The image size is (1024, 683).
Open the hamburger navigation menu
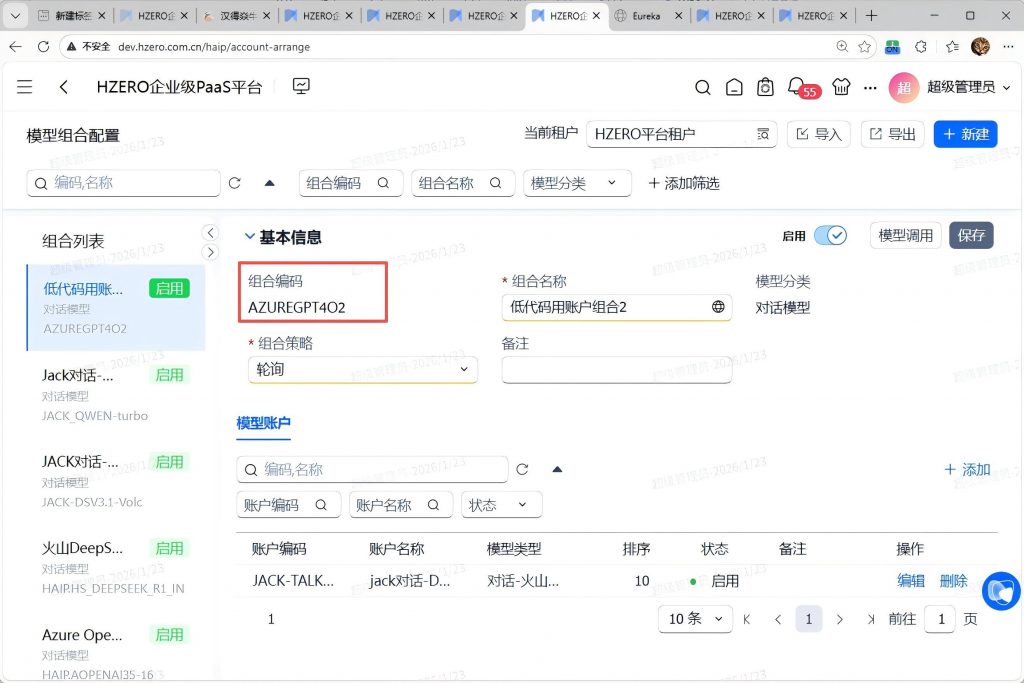coord(25,87)
